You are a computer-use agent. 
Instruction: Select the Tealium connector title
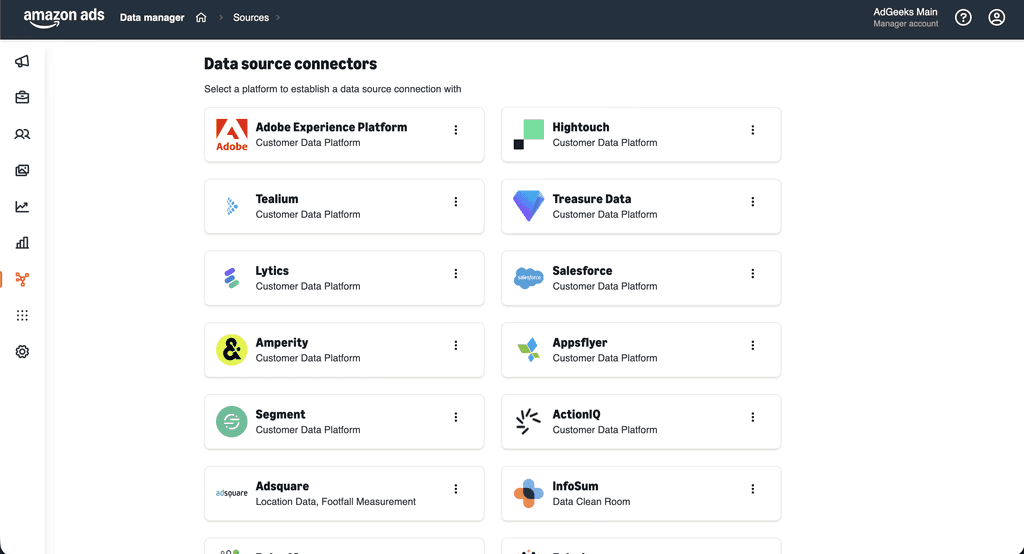pos(277,199)
